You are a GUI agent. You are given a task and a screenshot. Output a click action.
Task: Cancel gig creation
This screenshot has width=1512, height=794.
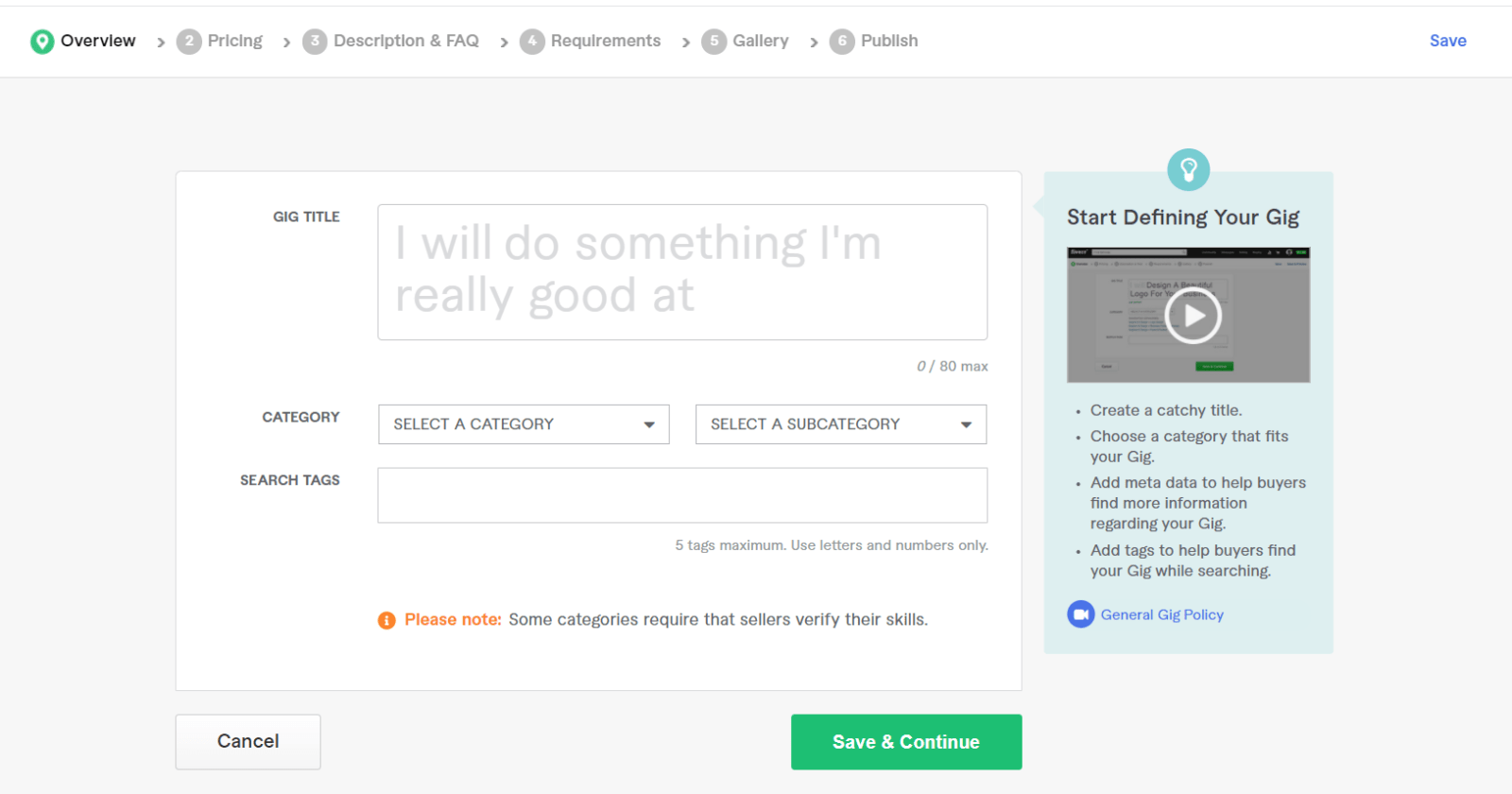pos(248,742)
